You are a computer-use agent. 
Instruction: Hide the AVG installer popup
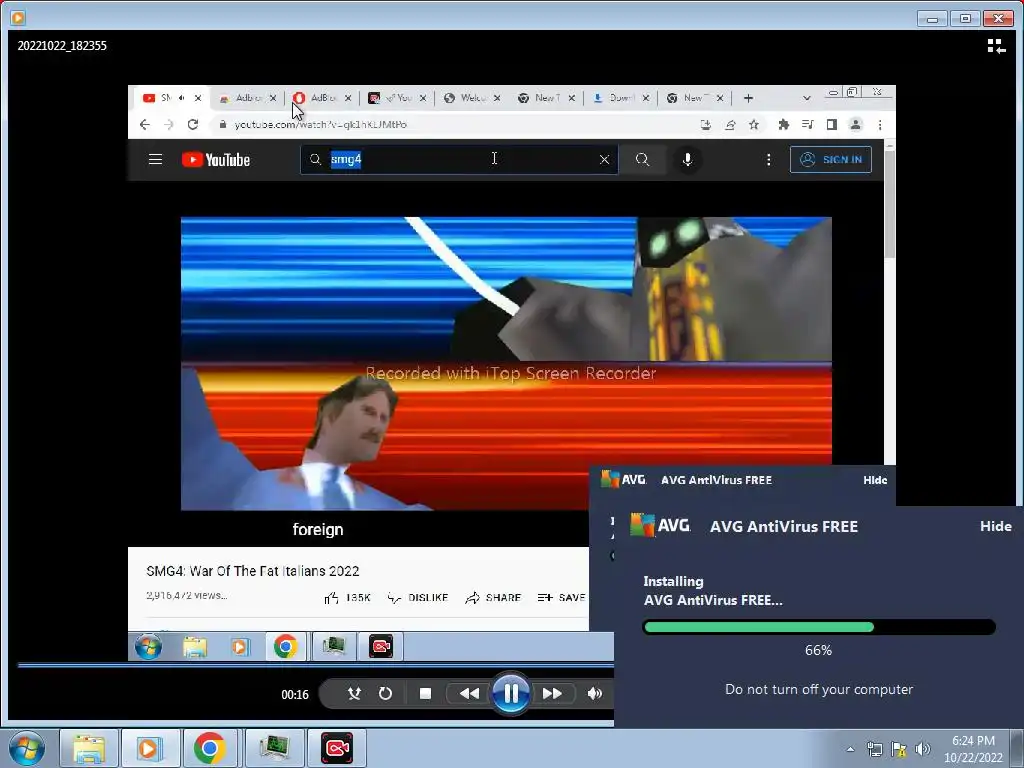(x=995, y=526)
